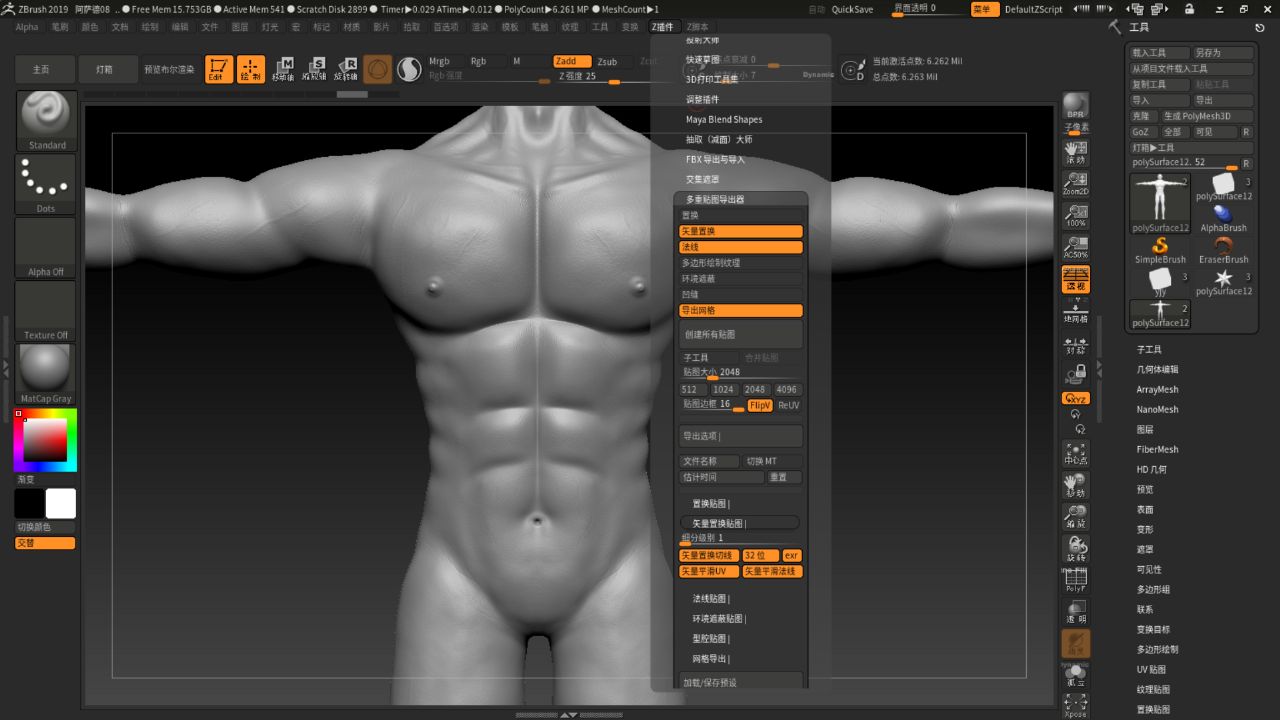Toggle the FlipV button

point(760,405)
